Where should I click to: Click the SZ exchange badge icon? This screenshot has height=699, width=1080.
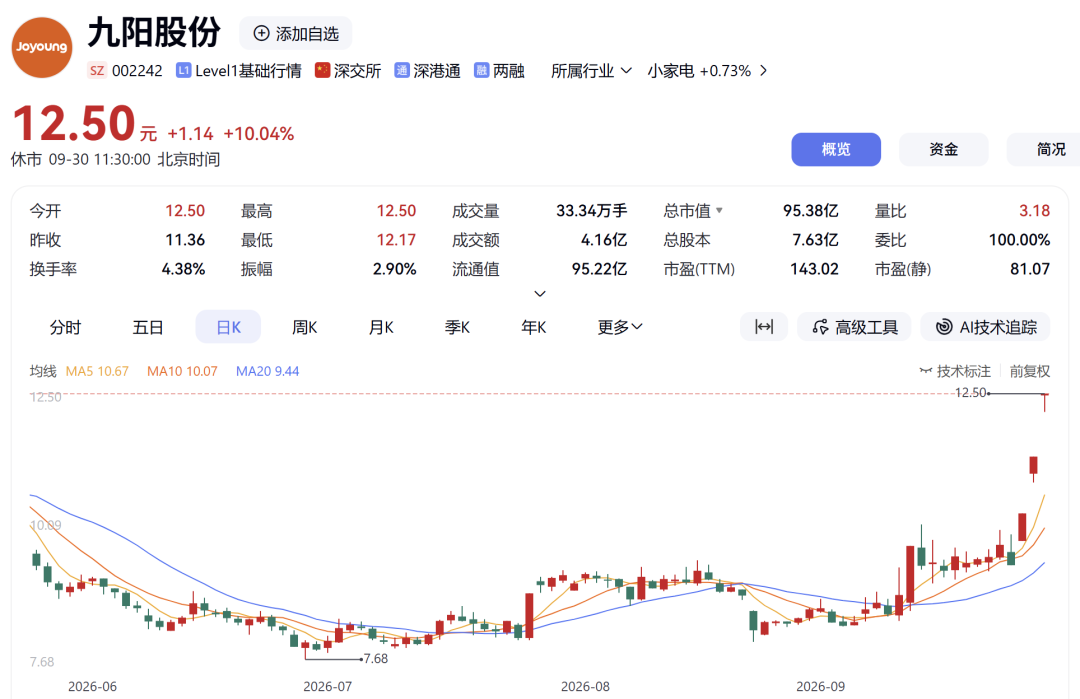coord(97,70)
